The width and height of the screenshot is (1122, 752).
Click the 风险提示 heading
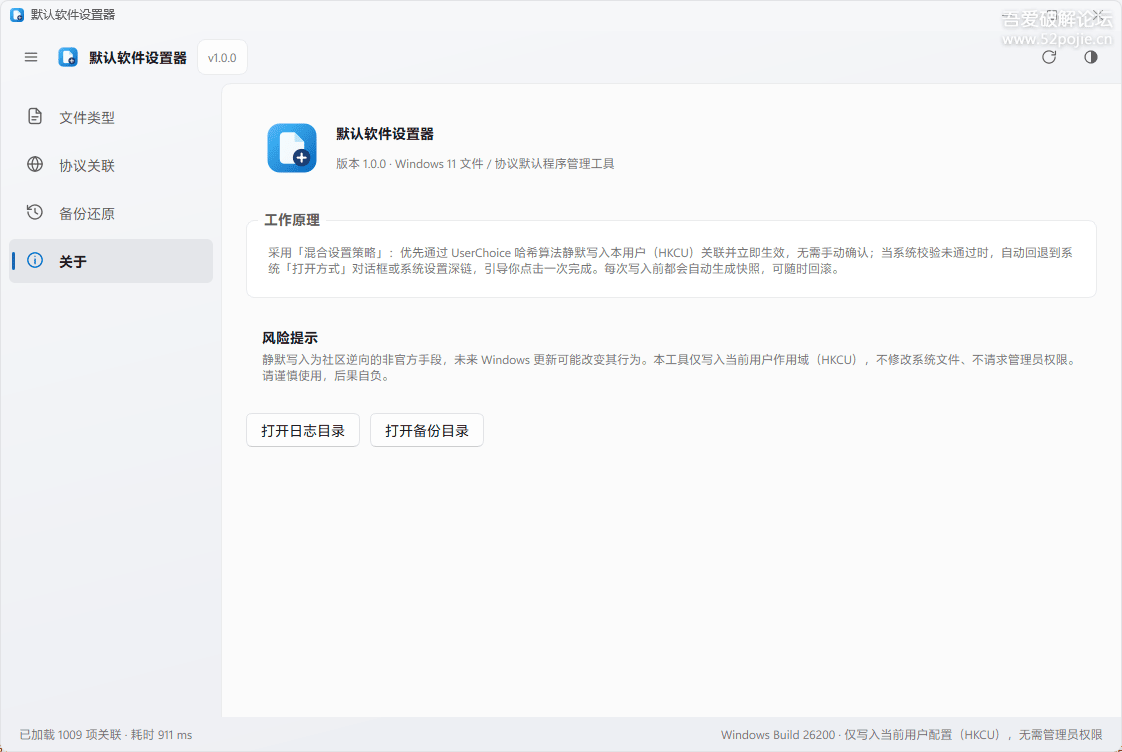[x=290, y=338]
